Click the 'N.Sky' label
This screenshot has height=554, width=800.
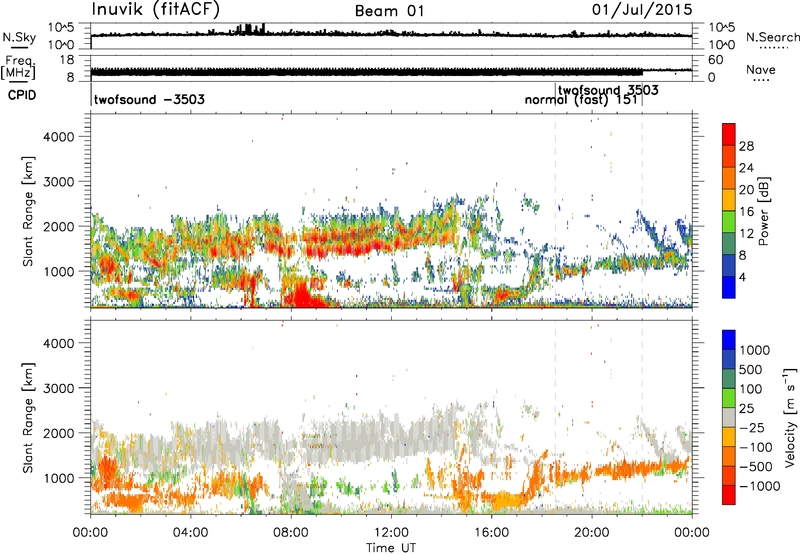(19, 37)
